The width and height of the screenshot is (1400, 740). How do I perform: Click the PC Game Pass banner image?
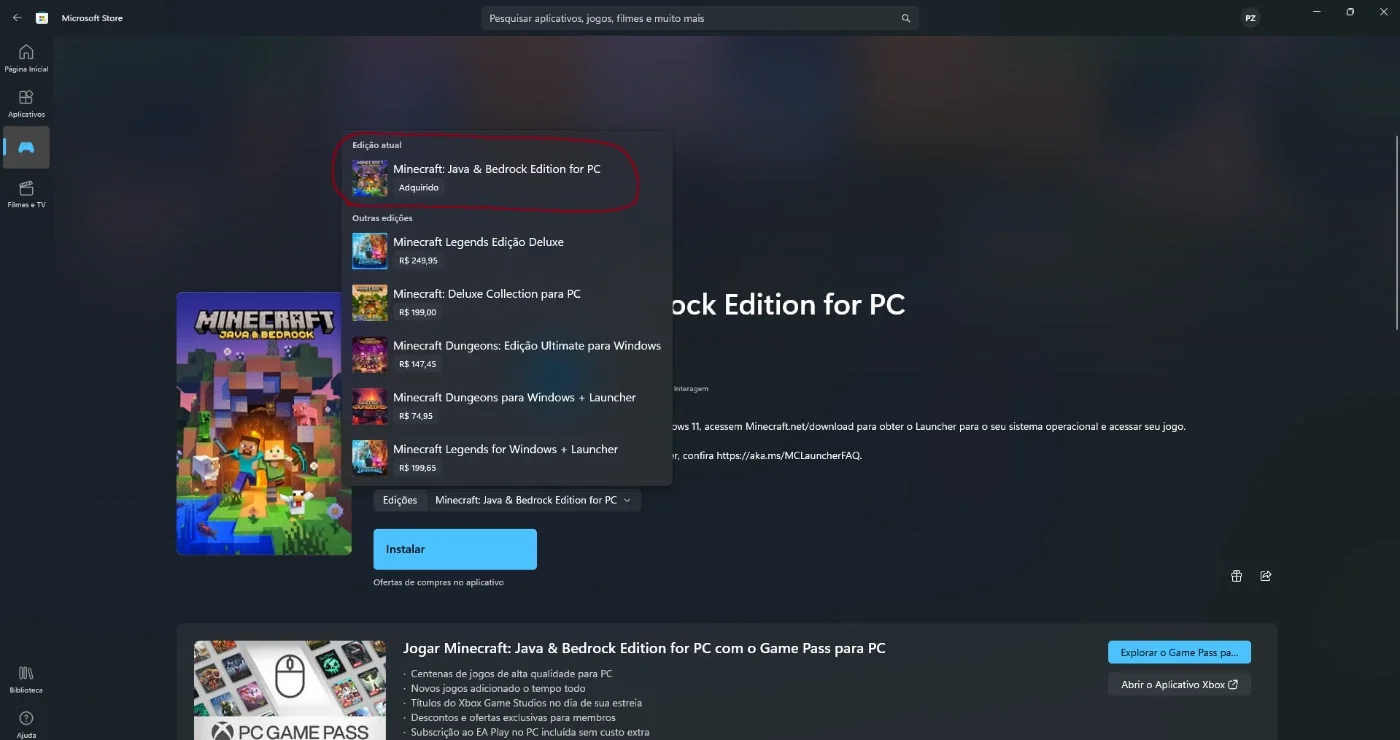pyautogui.click(x=290, y=690)
